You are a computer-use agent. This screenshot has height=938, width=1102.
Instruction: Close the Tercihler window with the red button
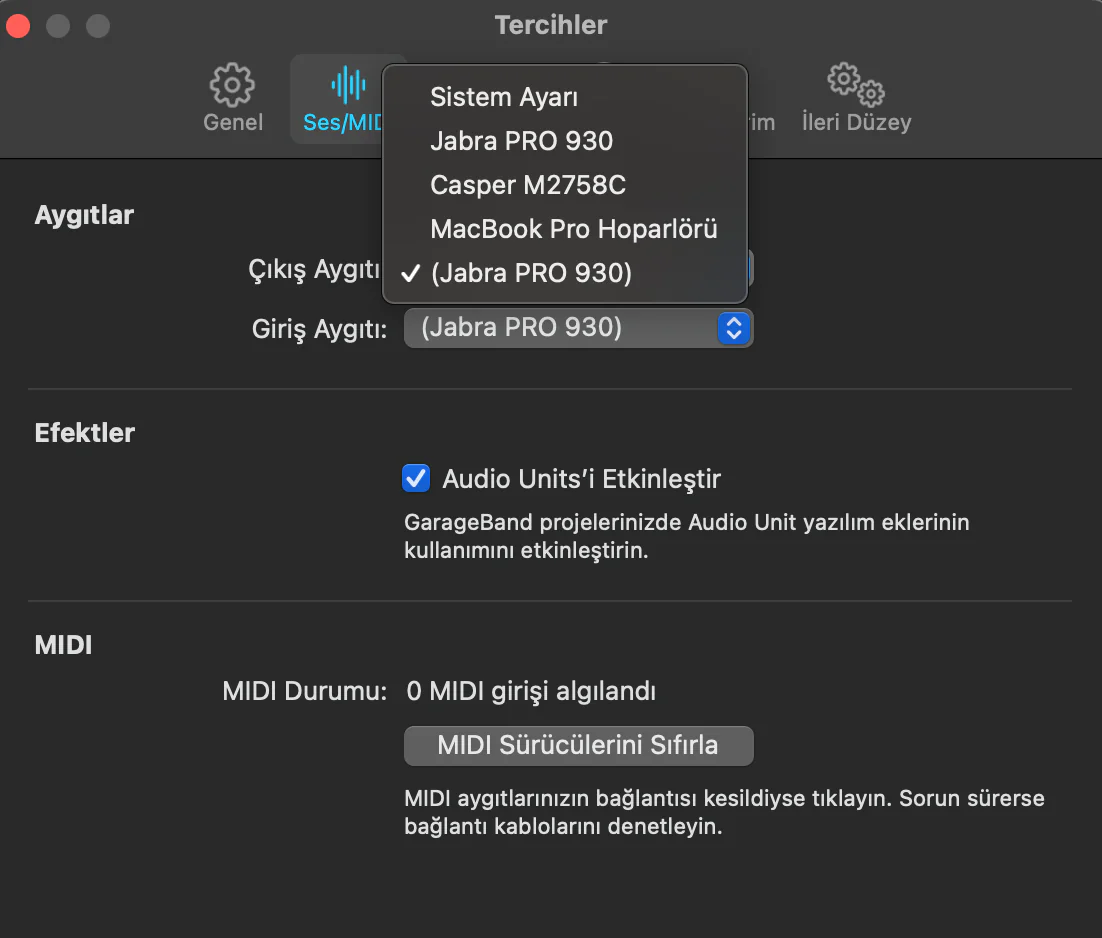click(x=19, y=26)
